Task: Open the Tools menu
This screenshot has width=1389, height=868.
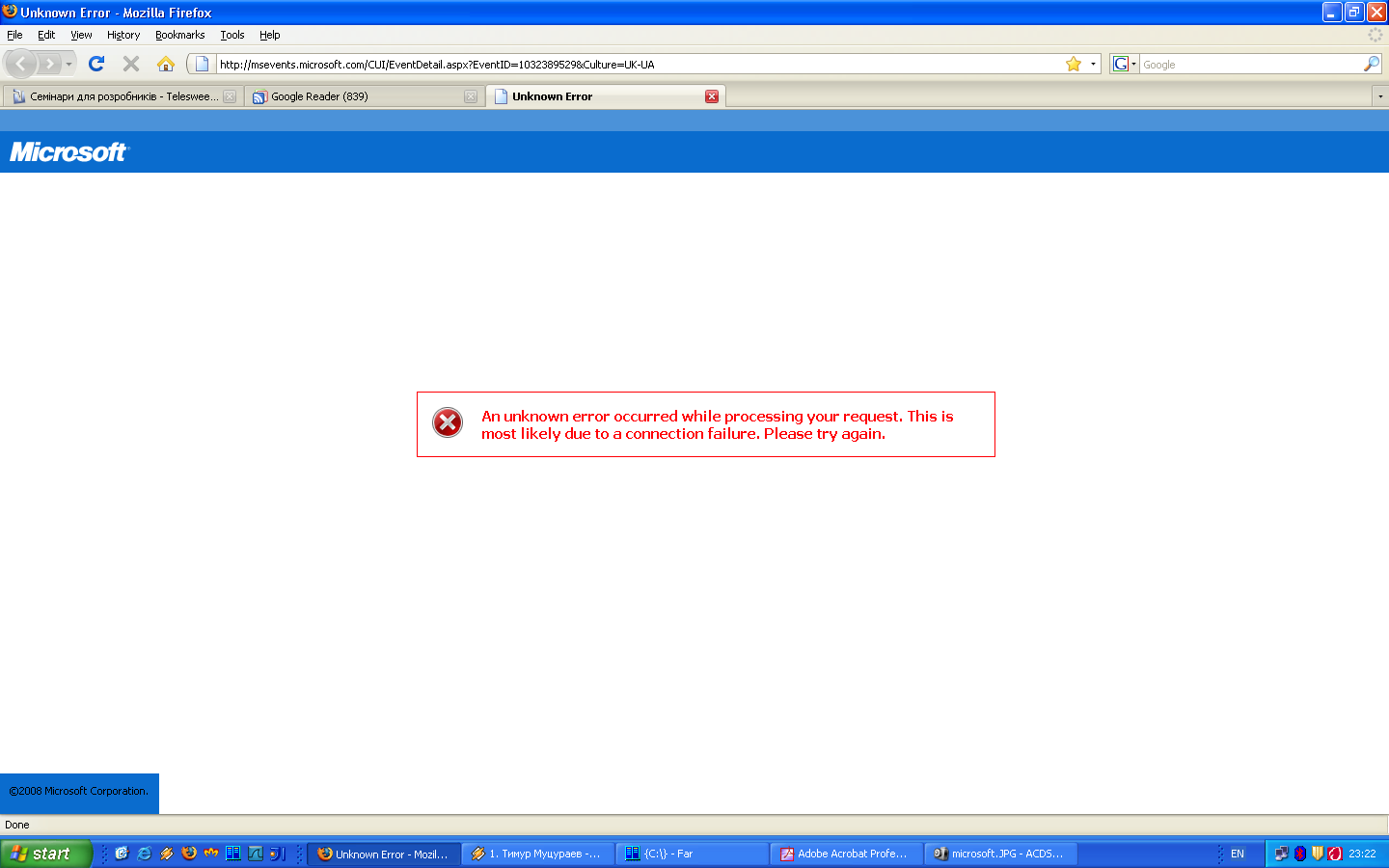Action: [x=231, y=35]
